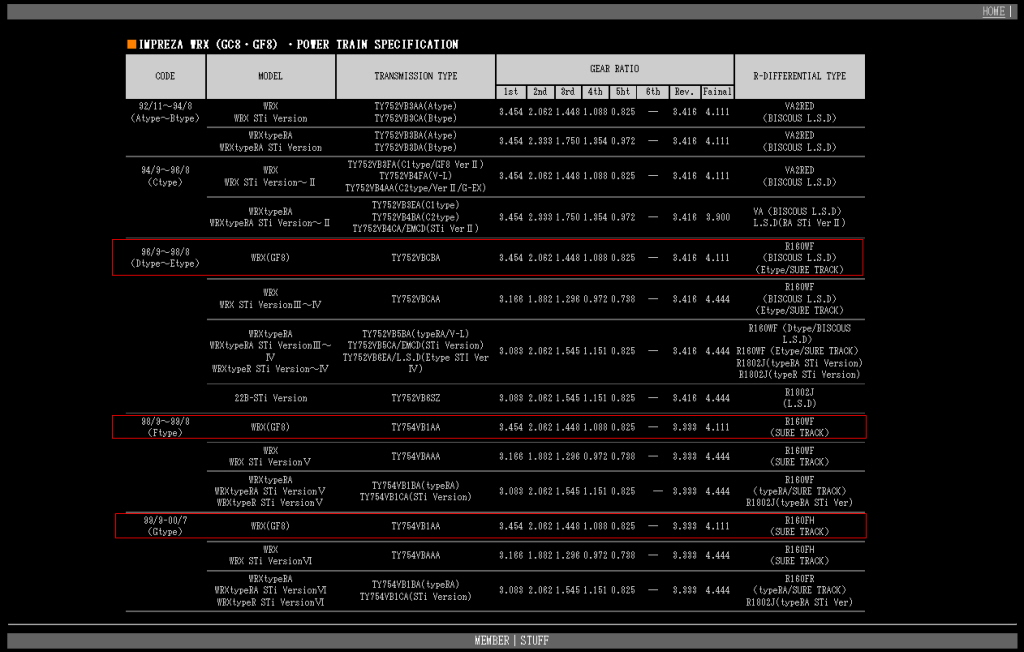Select the 96/9~98/8 (Dtype~Etype) code cell
The width and height of the screenshot is (1024, 652).
[165, 257]
